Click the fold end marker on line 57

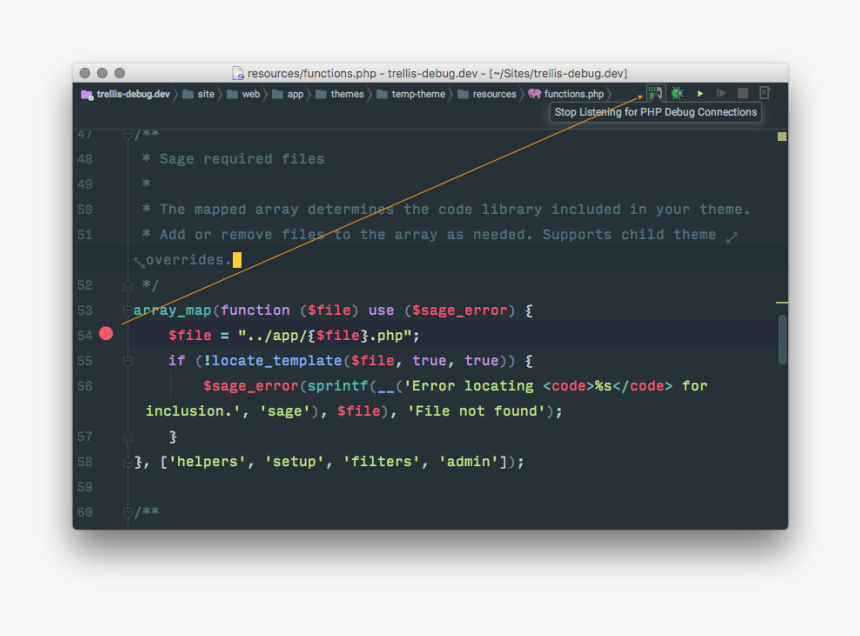pos(128,437)
